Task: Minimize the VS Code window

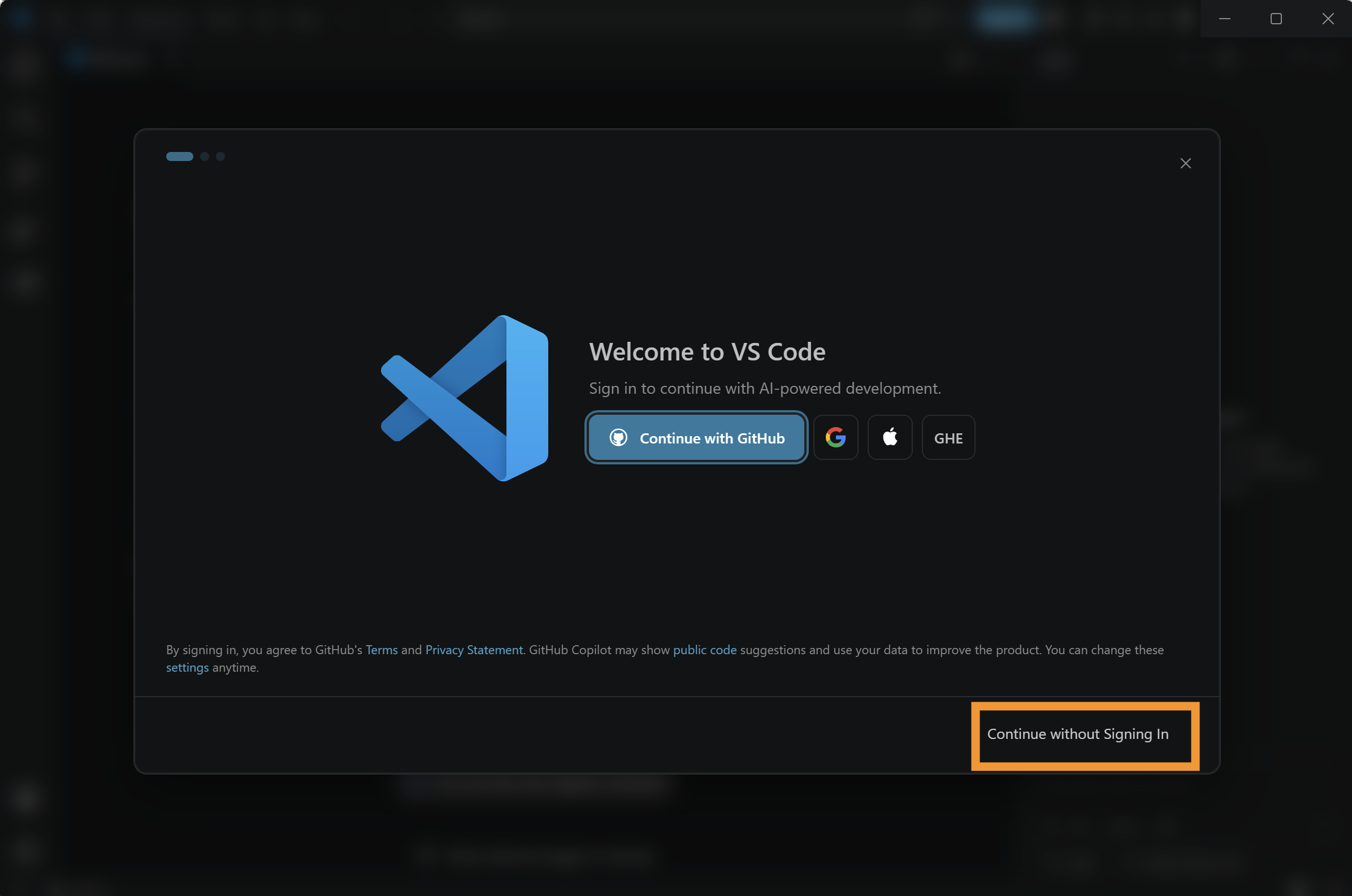Action: coord(1224,19)
